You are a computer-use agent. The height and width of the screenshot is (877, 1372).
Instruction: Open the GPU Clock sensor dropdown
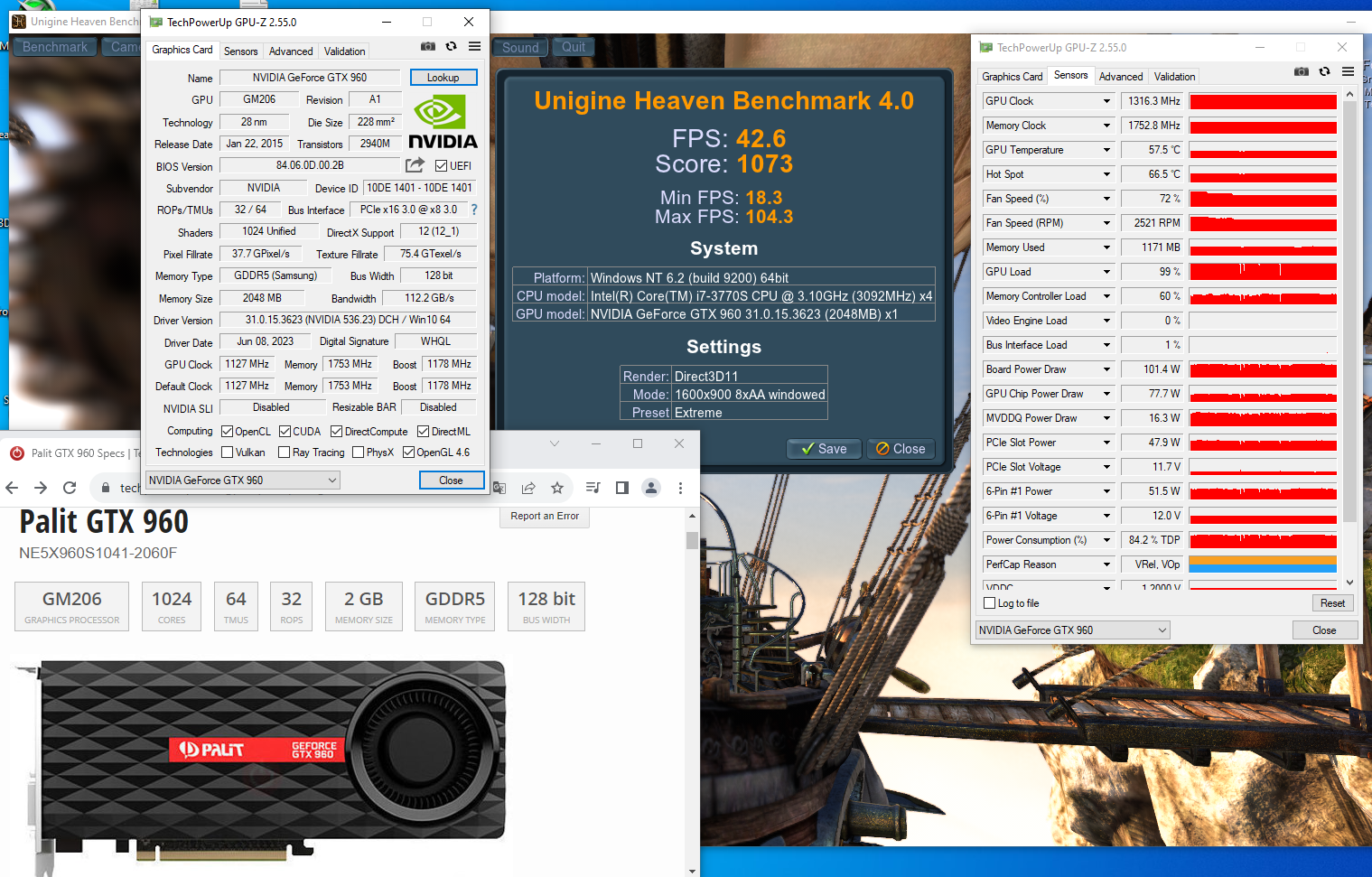coord(1106,101)
